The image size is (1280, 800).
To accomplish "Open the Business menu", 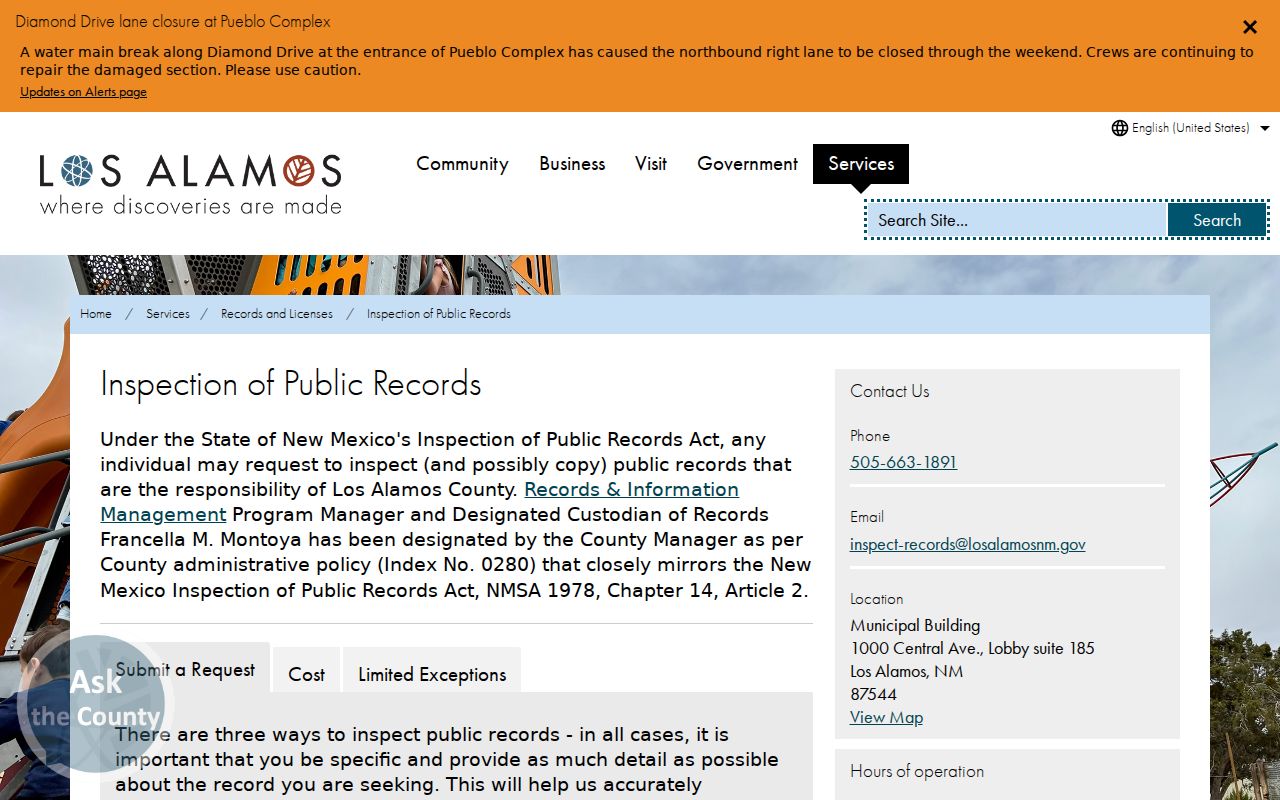I will click(x=572, y=164).
